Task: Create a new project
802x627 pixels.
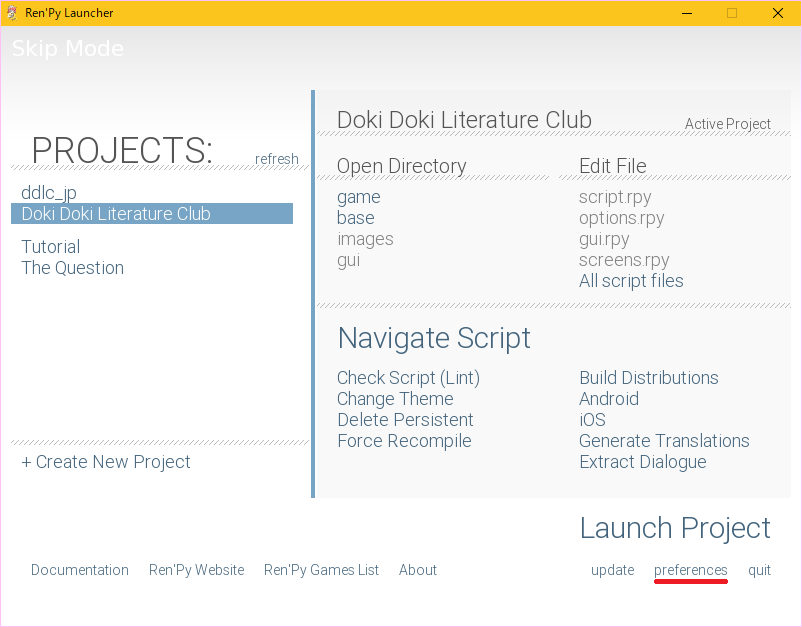Action: (106, 462)
